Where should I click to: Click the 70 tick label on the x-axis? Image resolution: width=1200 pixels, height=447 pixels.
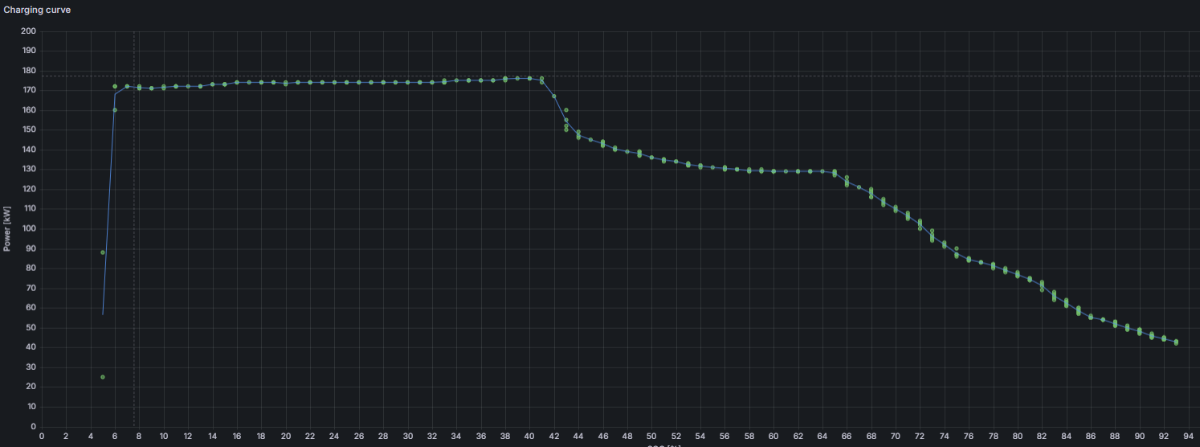895,436
